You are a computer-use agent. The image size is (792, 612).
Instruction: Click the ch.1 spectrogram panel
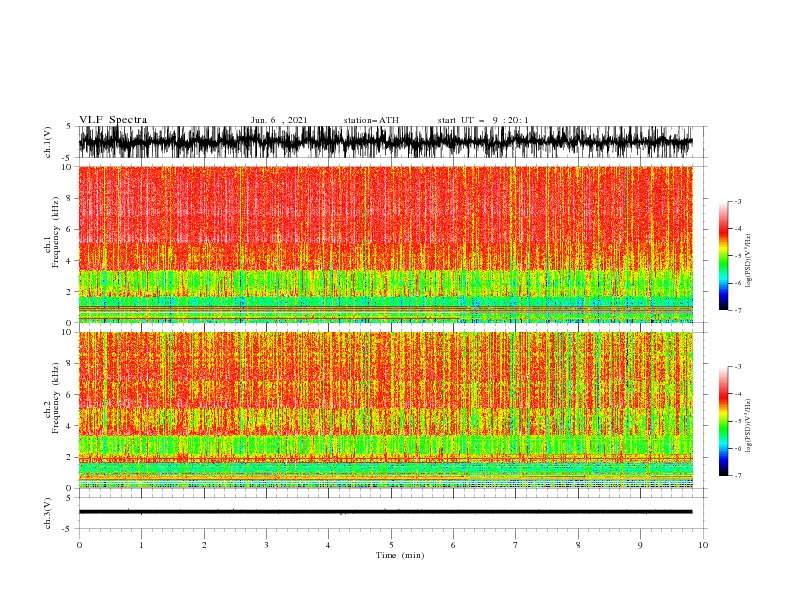click(385, 244)
